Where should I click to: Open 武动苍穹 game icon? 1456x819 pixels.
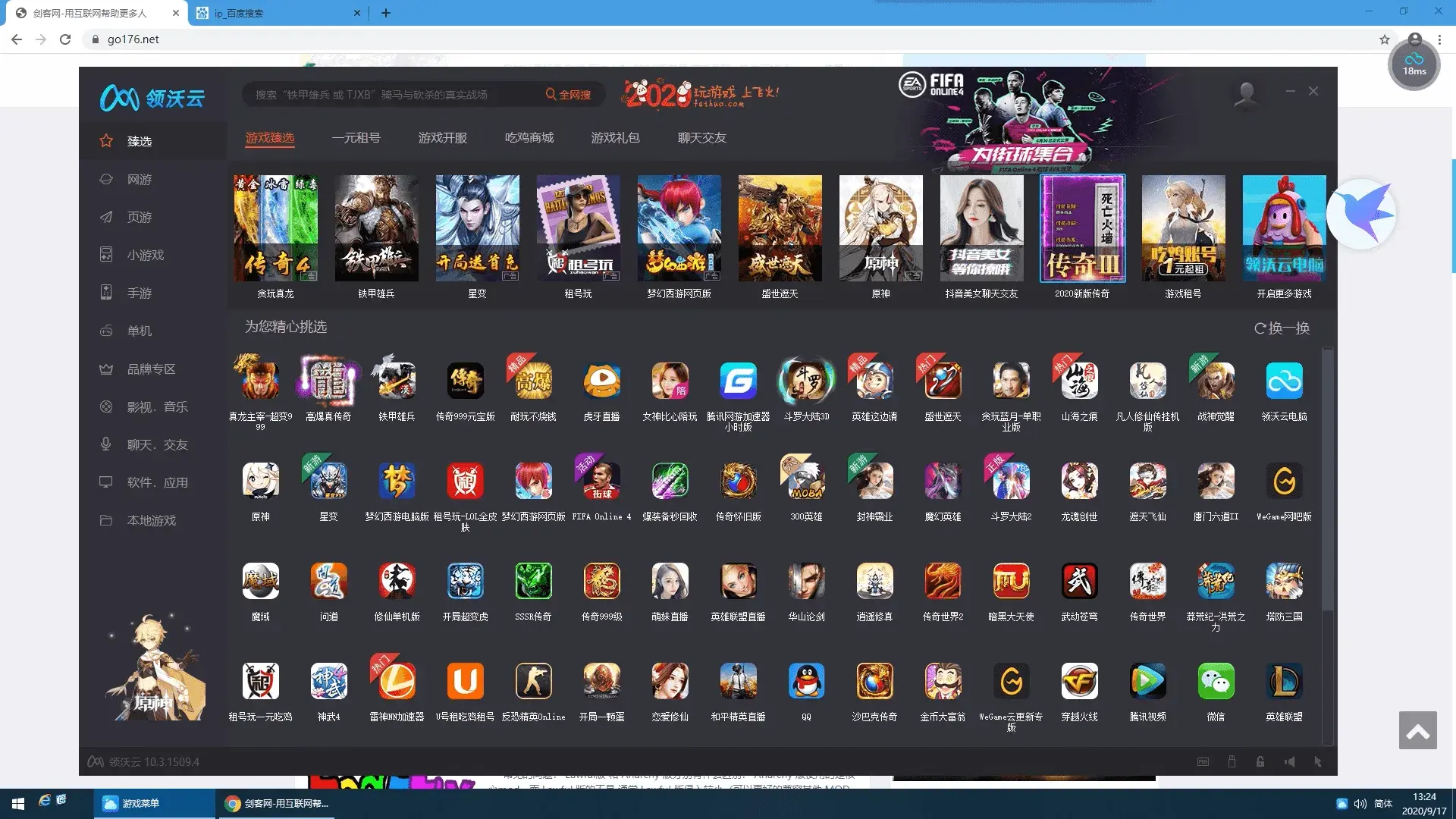[1079, 581]
